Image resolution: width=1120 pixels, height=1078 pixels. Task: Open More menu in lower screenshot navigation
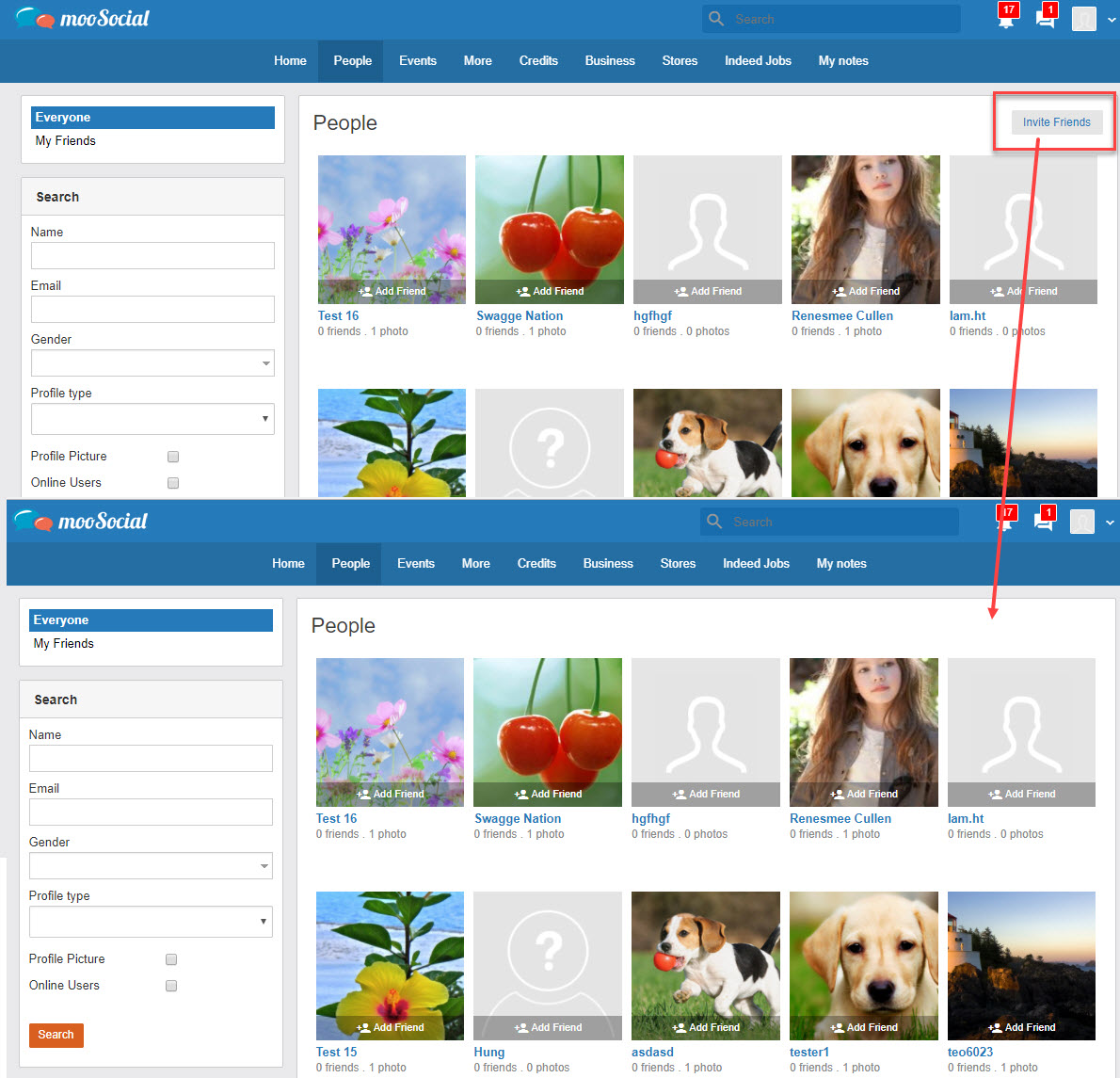tap(475, 564)
